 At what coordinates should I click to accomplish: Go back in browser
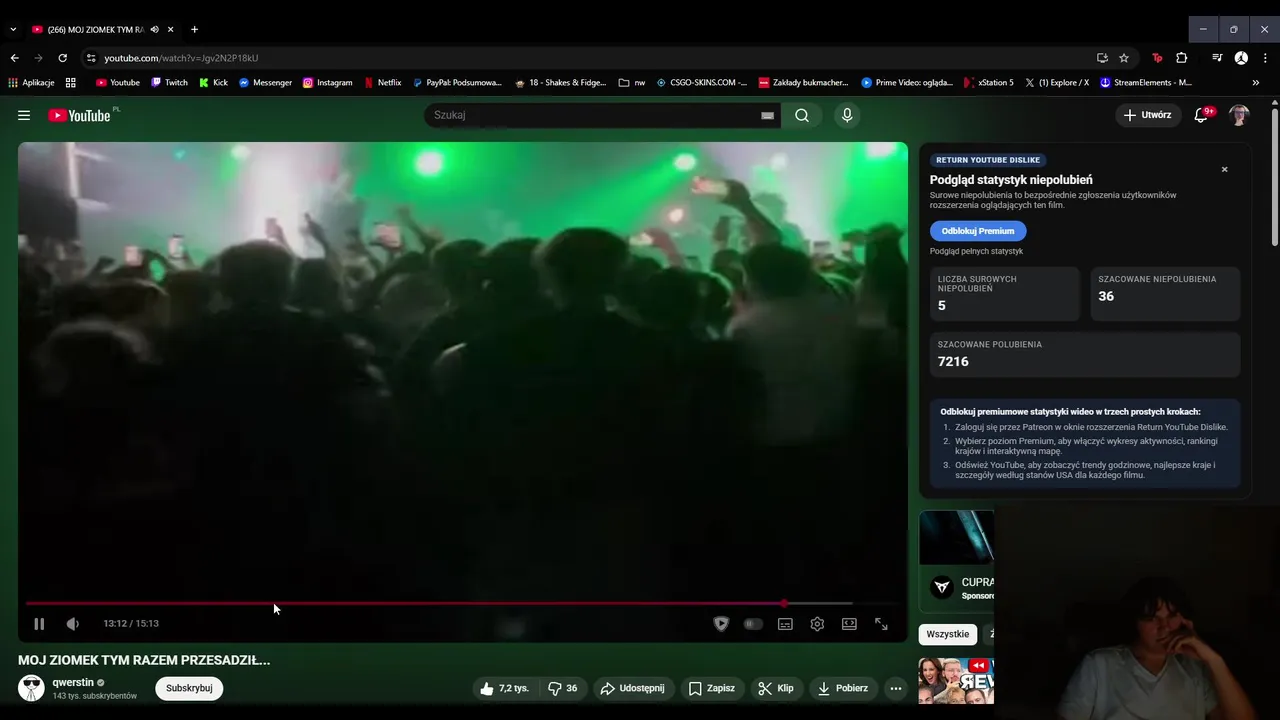point(14,58)
